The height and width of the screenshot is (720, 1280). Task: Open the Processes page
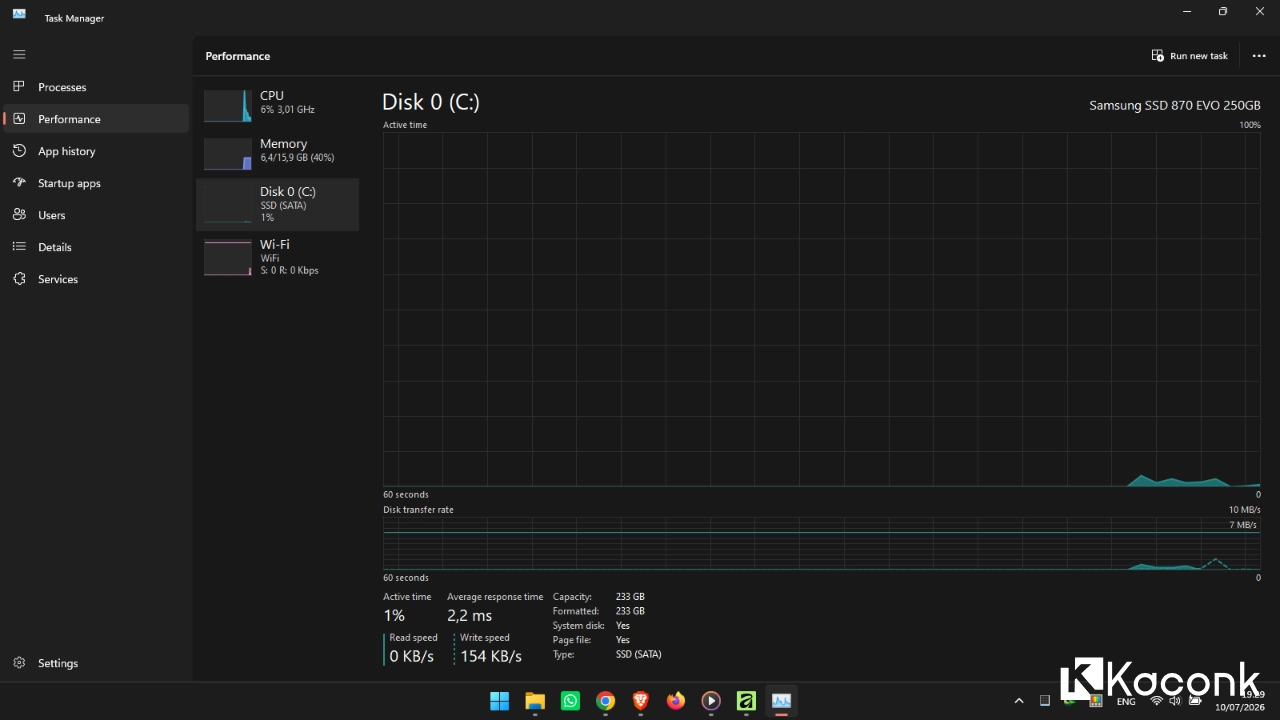coord(96,87)
